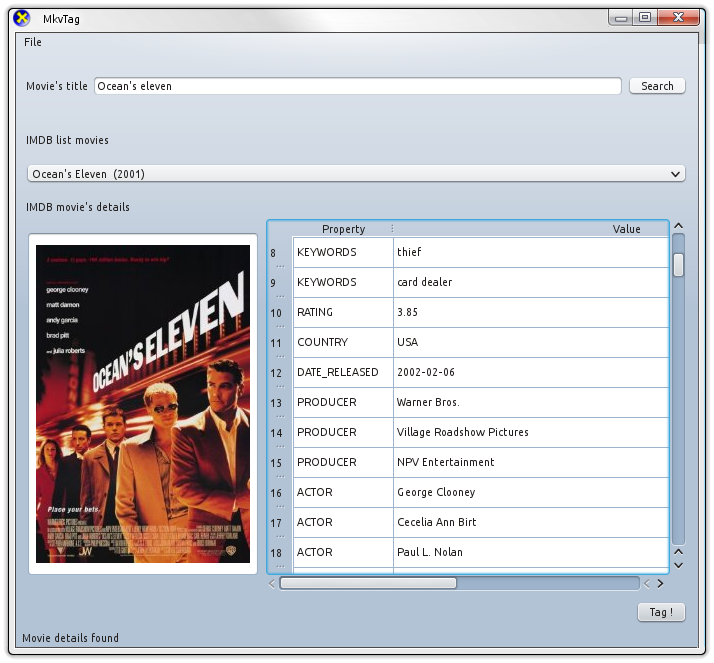
Task: Click row header number 13
Action: pos(280,403)
